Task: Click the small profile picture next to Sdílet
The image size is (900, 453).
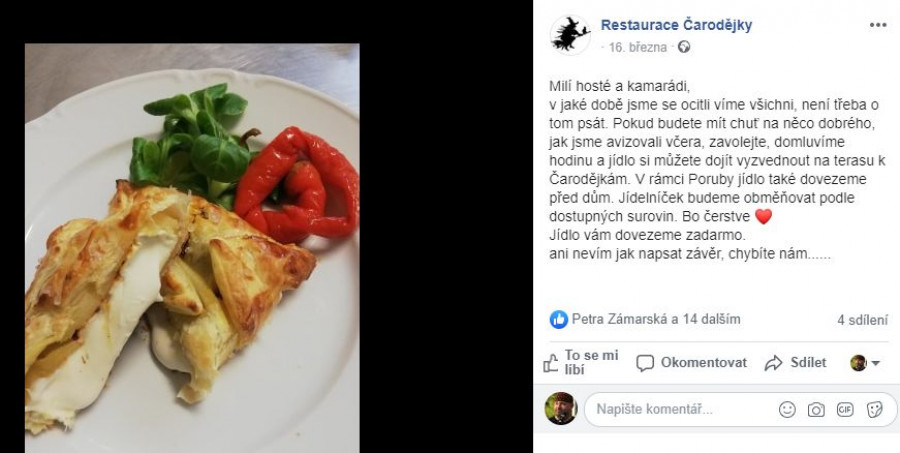Action: point(858,363)
